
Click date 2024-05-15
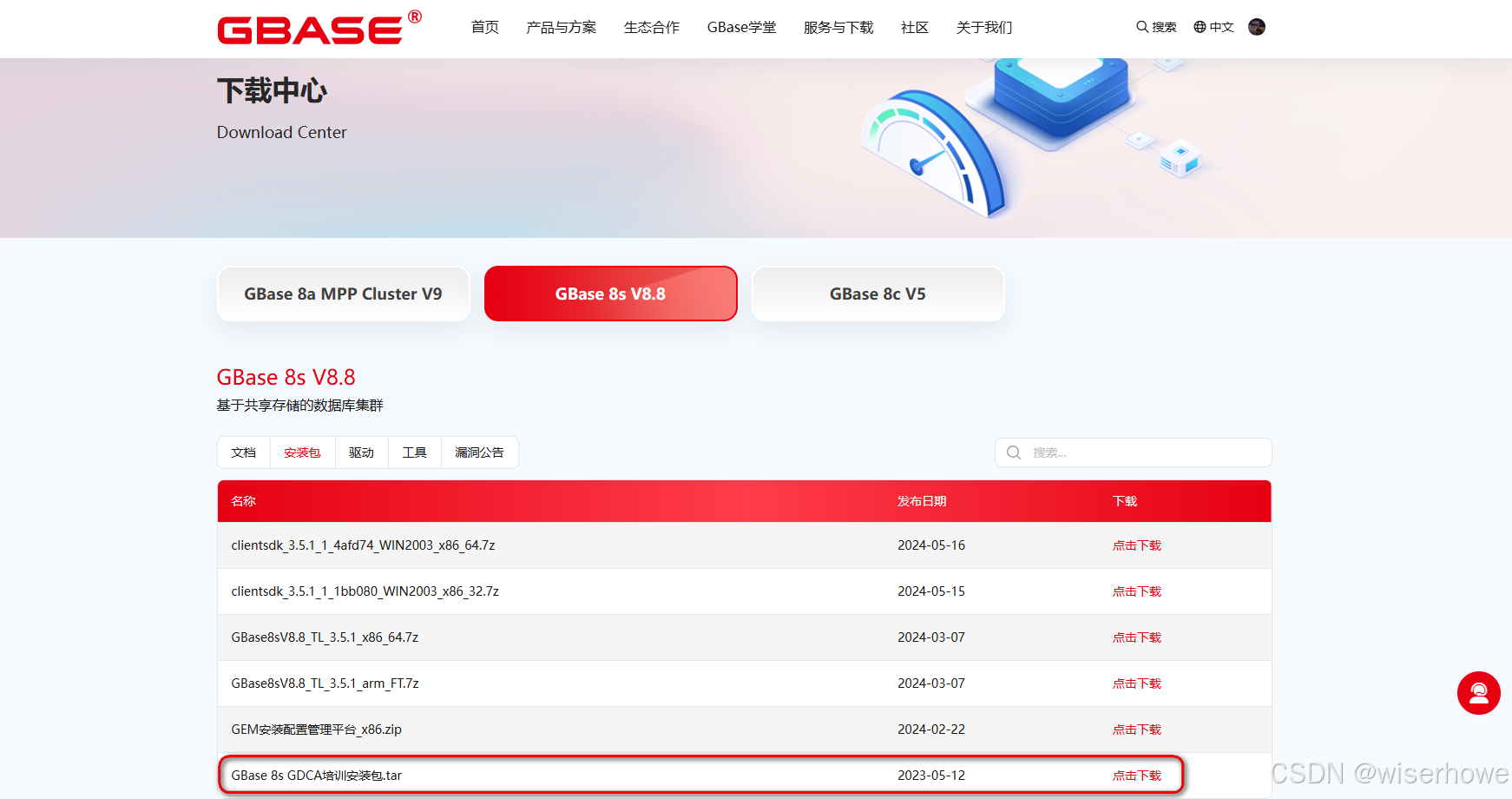[x=931, y=591]
